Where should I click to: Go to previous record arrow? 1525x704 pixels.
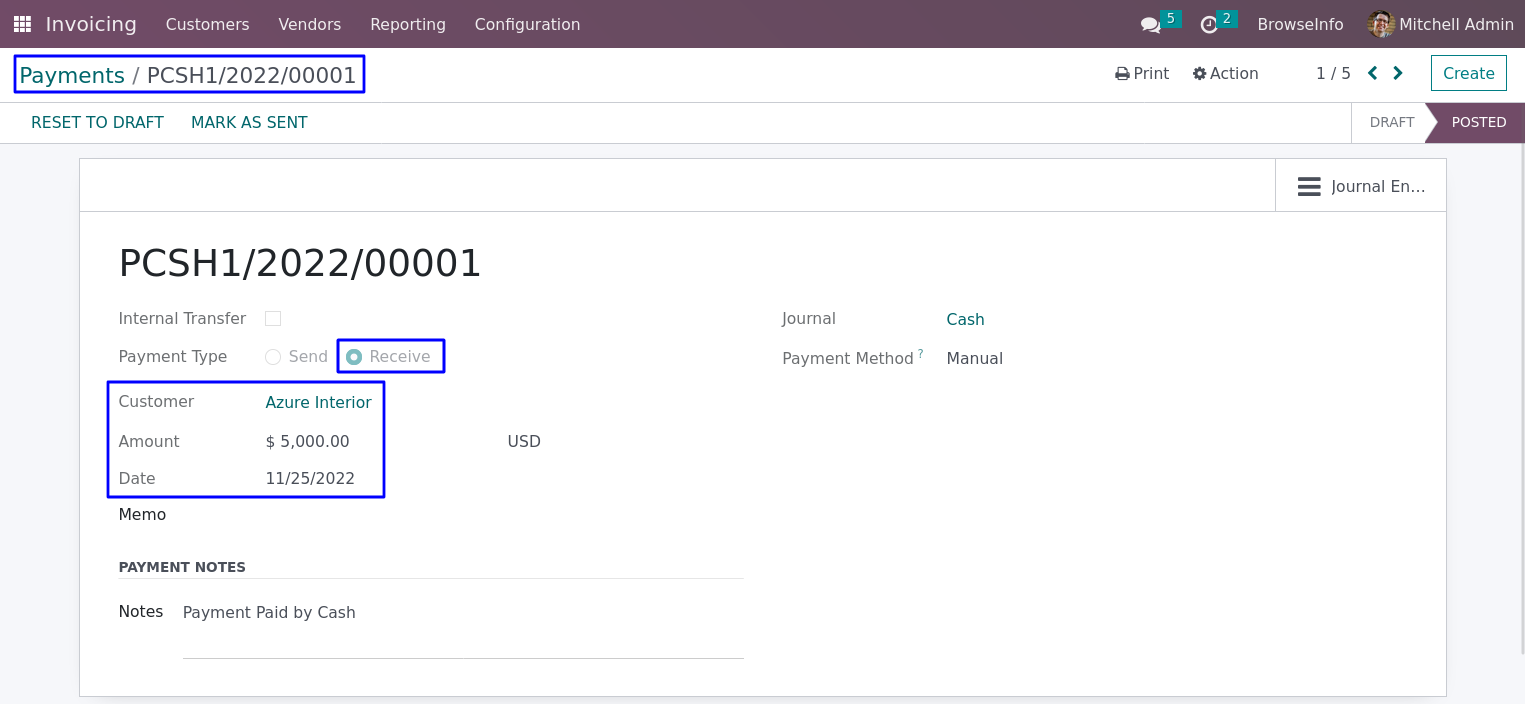pos(1372,73)
